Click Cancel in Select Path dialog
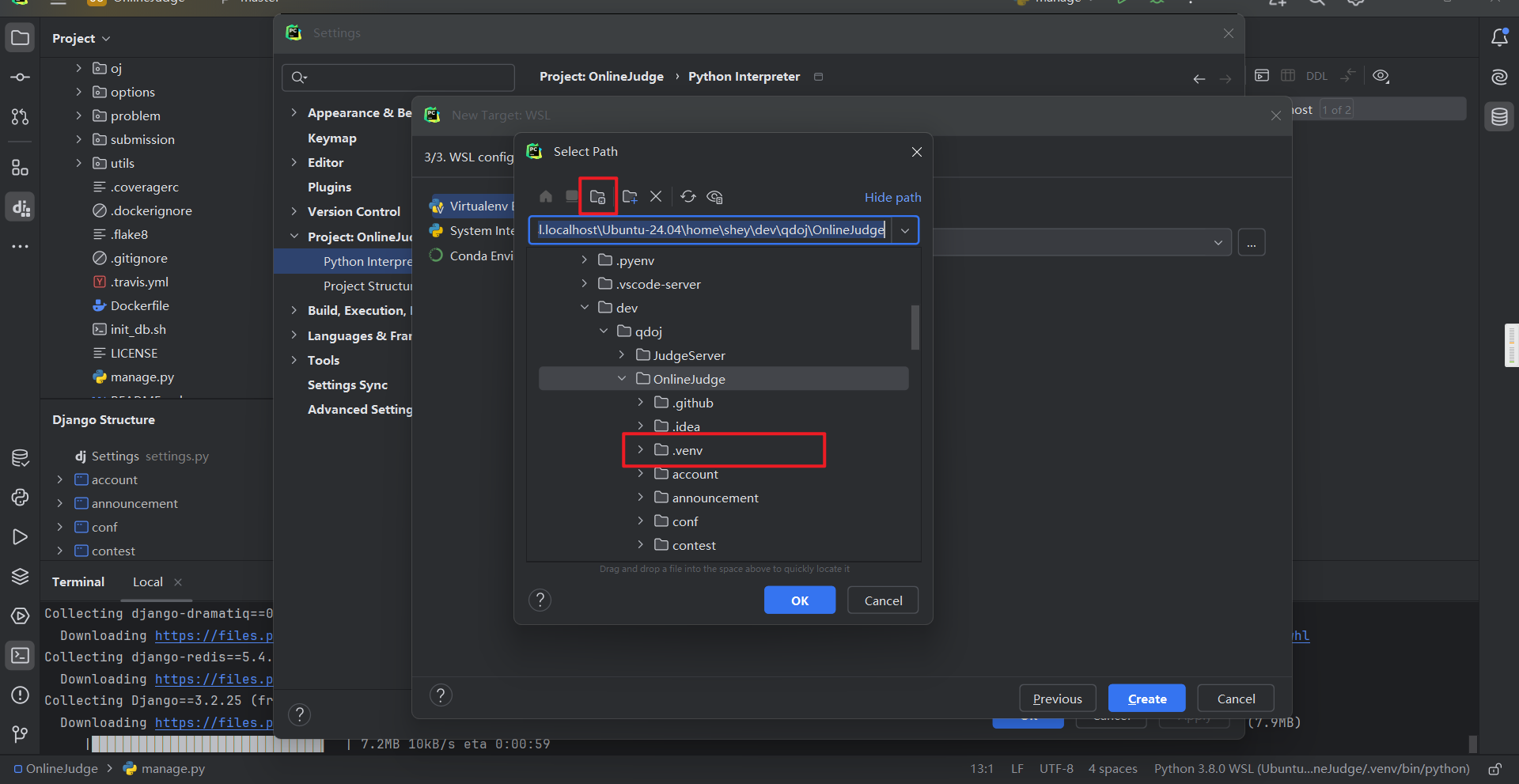The image size is (1519, 784). pos(883,600)
